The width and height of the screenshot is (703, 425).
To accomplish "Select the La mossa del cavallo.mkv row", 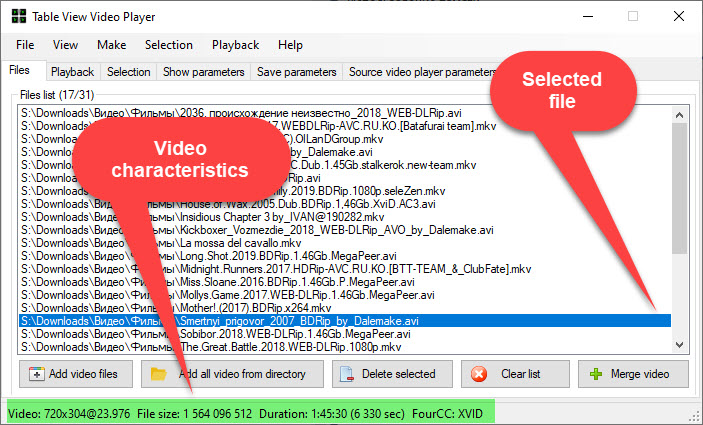I will 344,243.
